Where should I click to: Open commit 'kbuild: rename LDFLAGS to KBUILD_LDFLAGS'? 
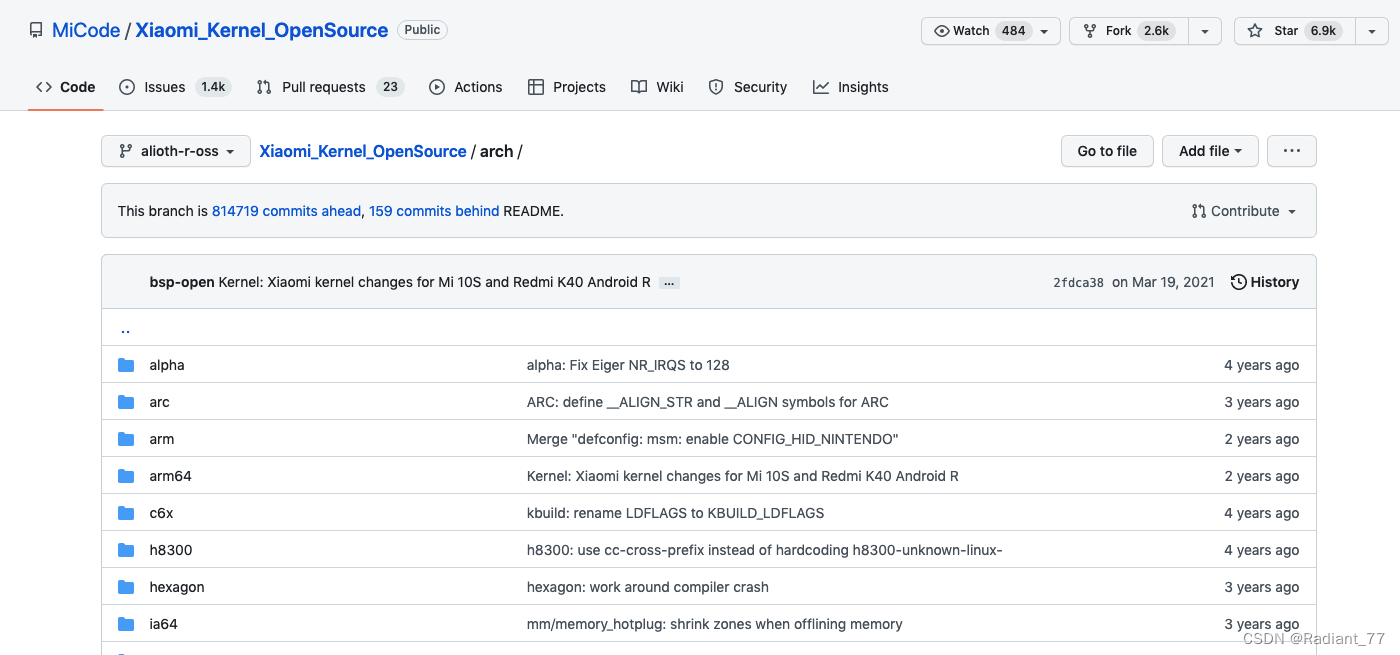coord(676,513)
